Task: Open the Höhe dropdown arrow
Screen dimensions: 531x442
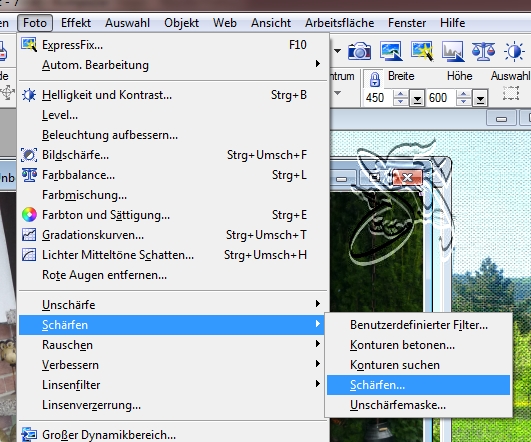Action: pyautogui.click(x=480, y=98)
